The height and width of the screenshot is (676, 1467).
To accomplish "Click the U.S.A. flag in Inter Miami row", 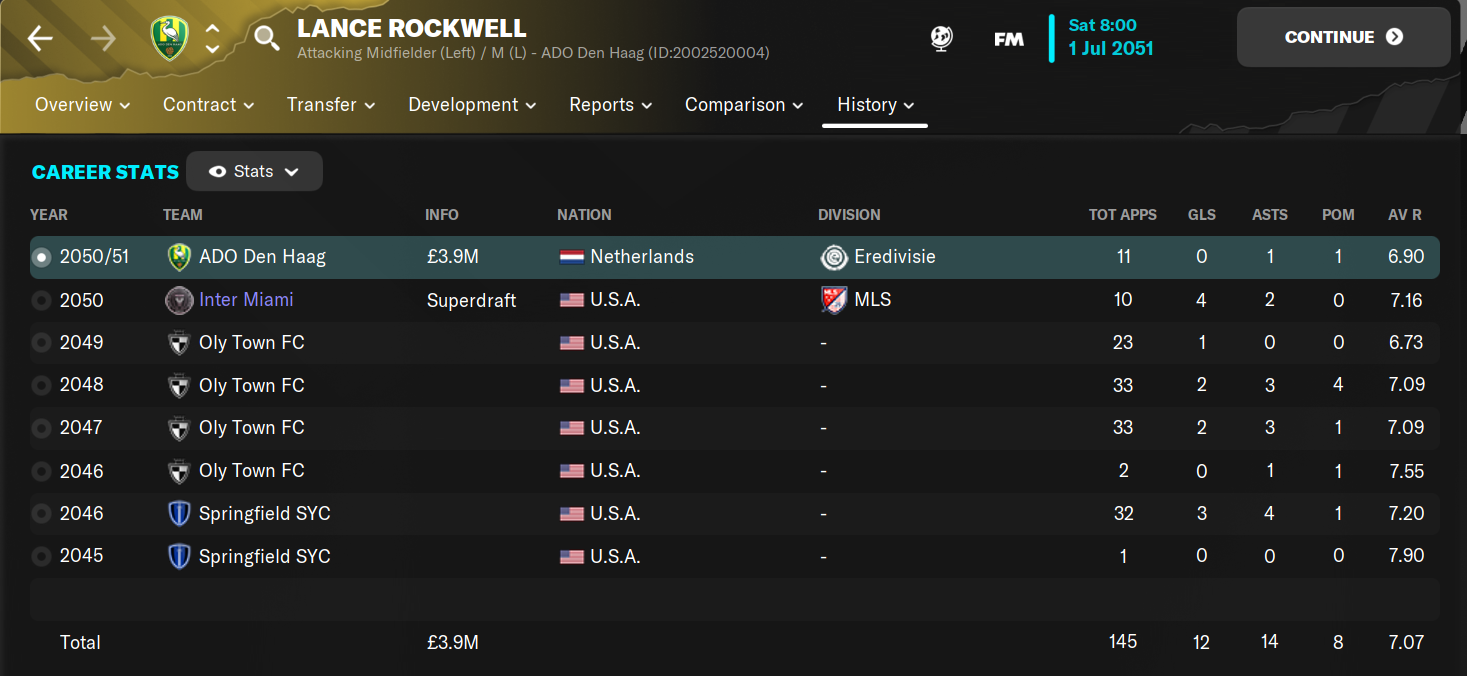I will (x=571, y=300).
